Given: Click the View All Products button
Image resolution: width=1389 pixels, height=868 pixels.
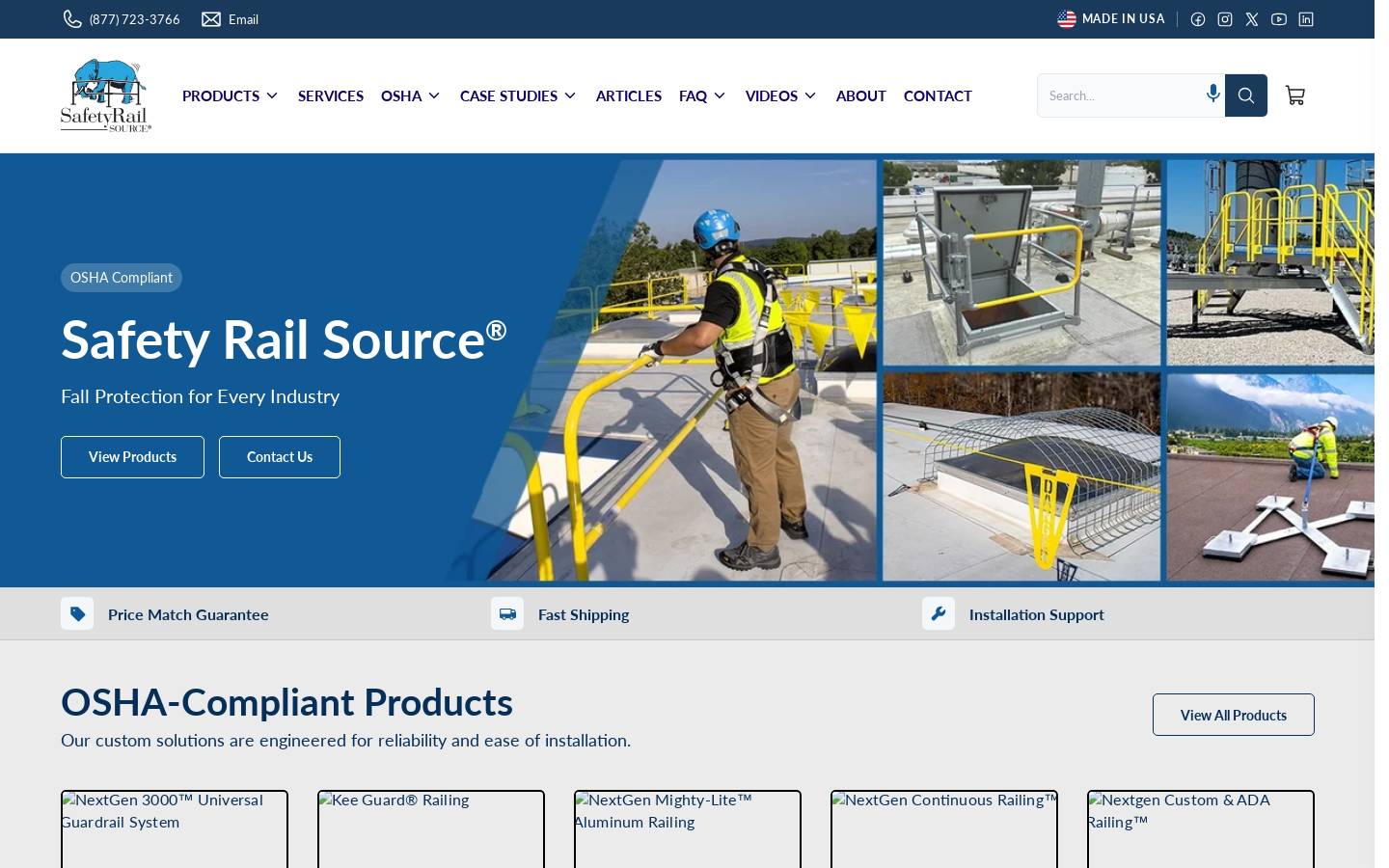Looking at the screenshot, I should tap(1234, 715).
